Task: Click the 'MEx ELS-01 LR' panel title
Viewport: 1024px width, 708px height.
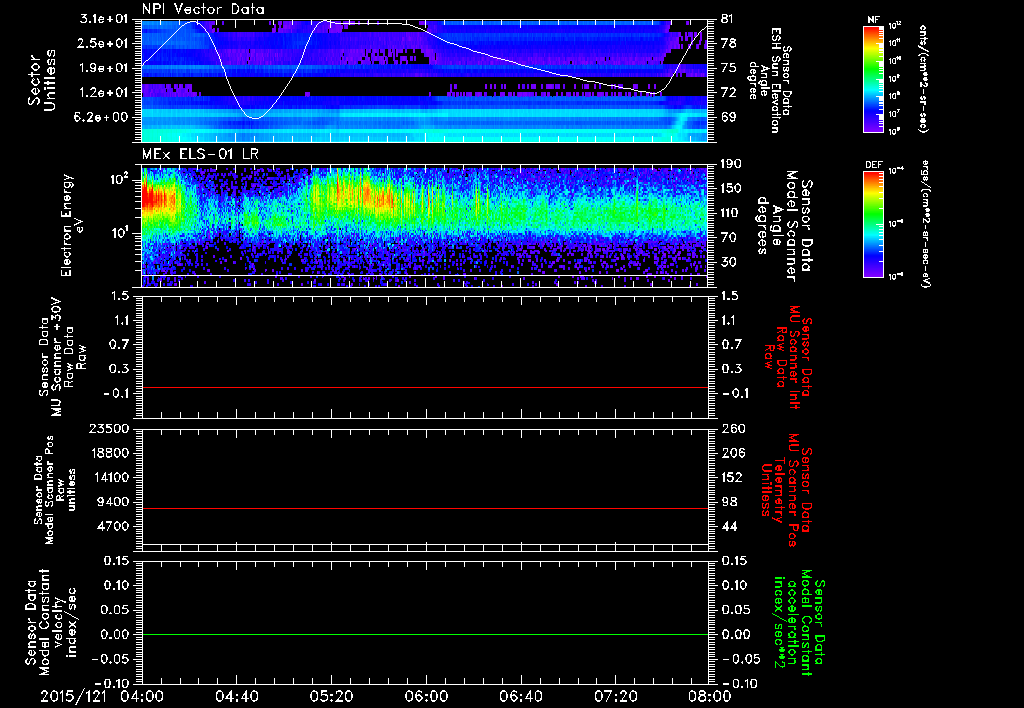Action: [x=199, y=154]
